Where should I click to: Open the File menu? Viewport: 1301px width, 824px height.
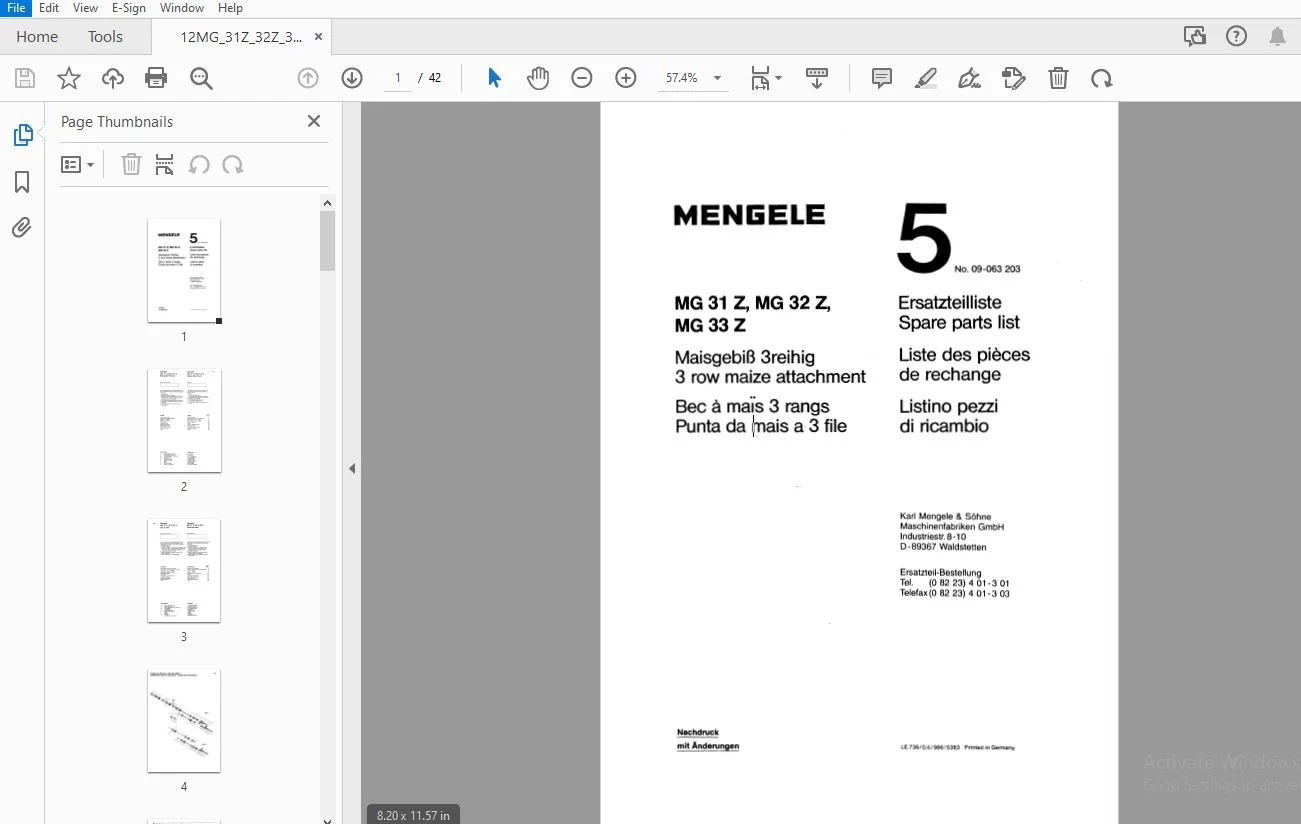click(15, 8)
